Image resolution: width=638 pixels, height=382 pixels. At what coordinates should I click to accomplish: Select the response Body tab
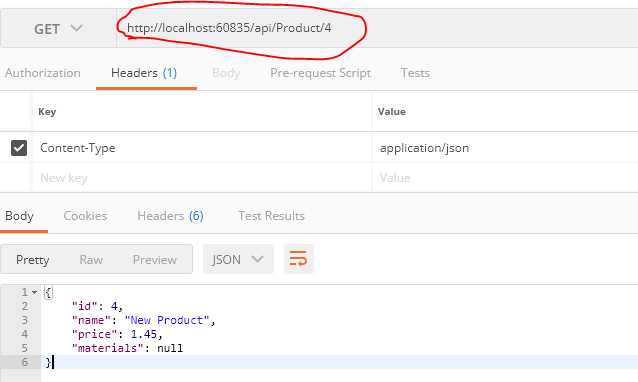point(19,216)
